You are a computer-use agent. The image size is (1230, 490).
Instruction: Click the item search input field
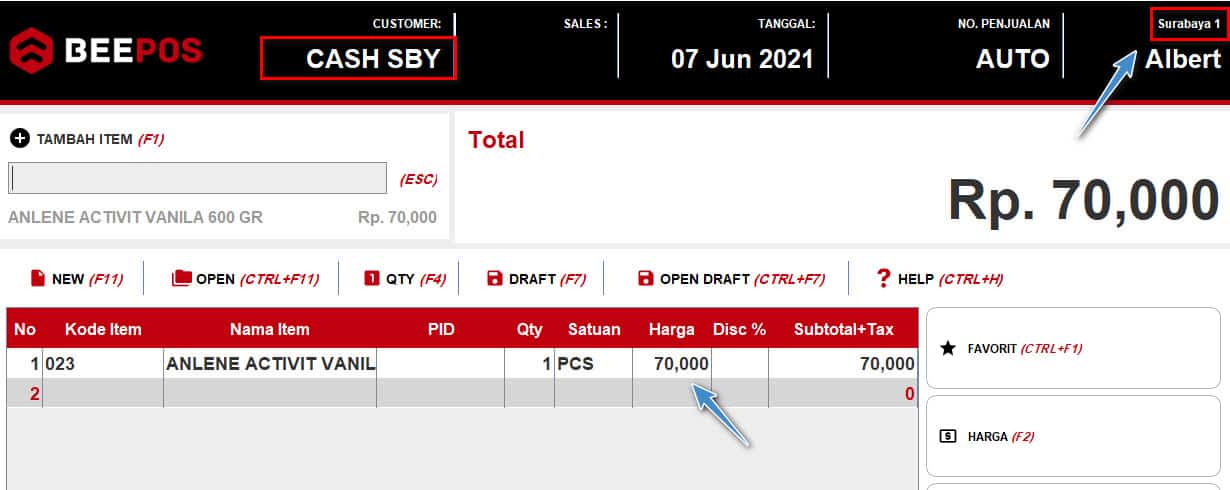197,178
